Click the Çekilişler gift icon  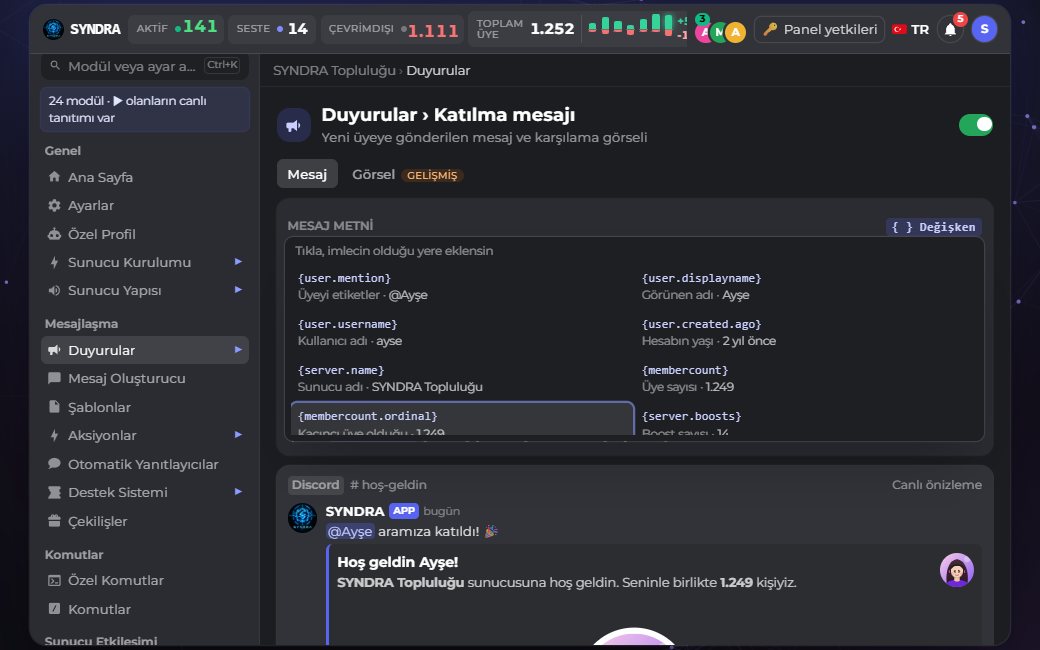coord(54,521)
